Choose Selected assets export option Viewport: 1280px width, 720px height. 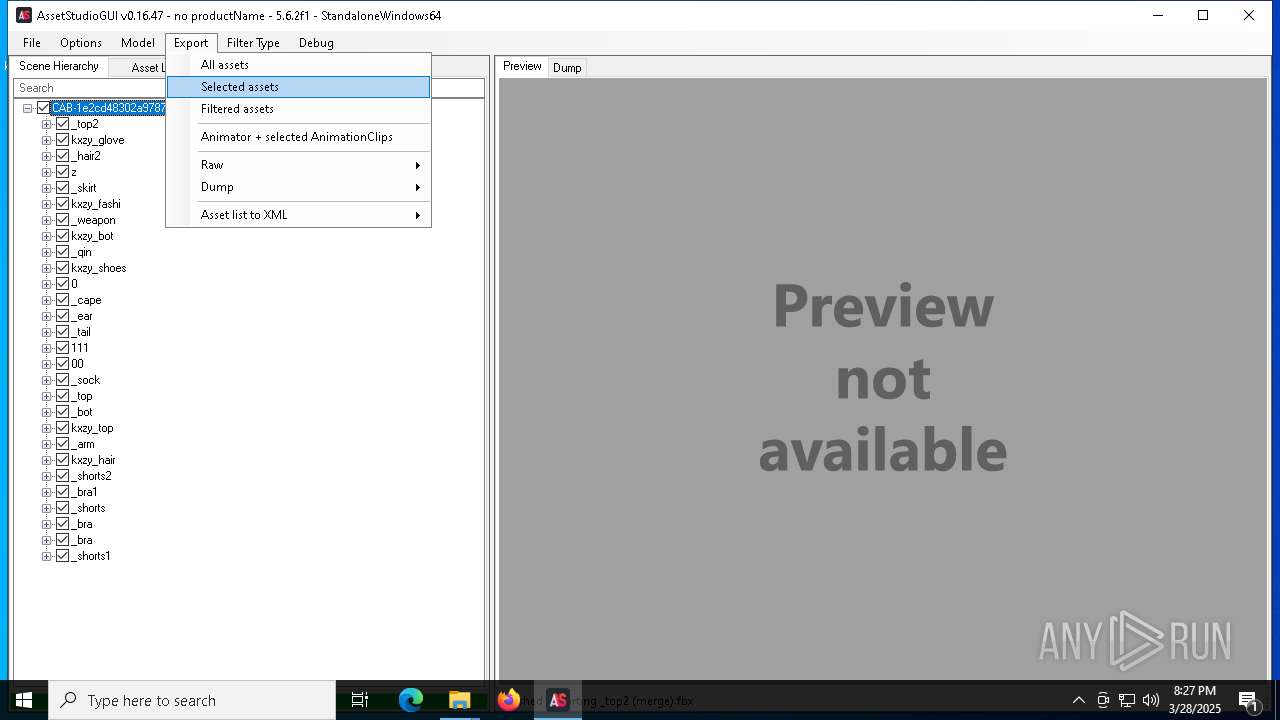(298, 87)
